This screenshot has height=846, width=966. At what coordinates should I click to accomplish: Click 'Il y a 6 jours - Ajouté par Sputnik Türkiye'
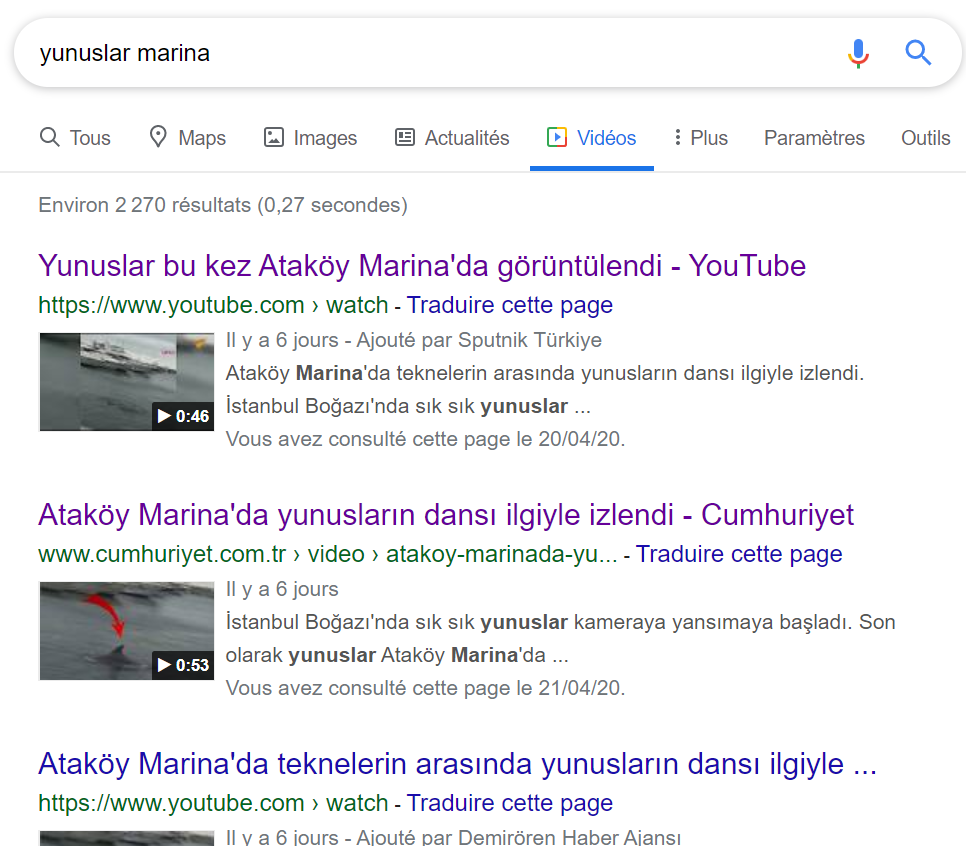click(413, 340)
